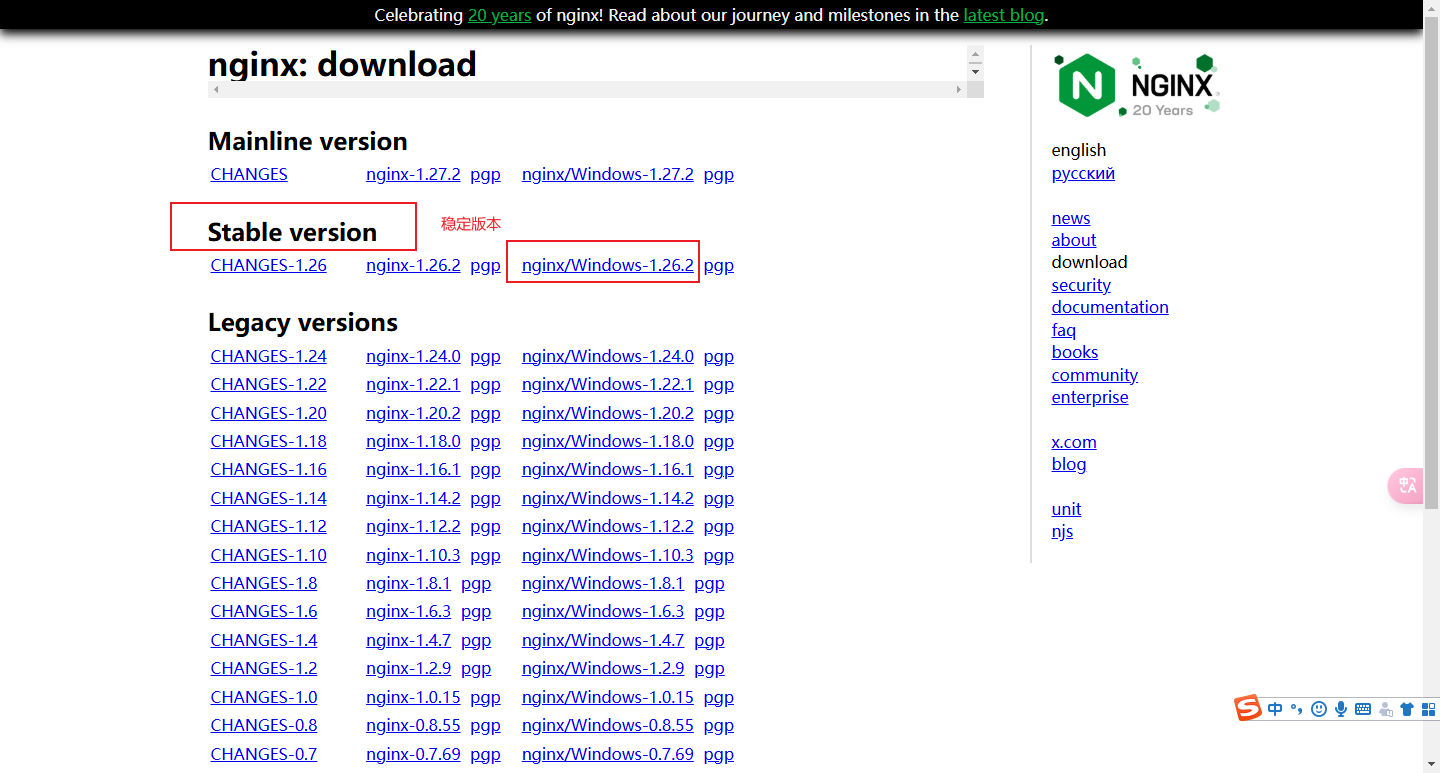Download nginx/Windows-1.27.2 mainline version
Viewport: 1440px width, 773px height.
click(x=607, y=174)
